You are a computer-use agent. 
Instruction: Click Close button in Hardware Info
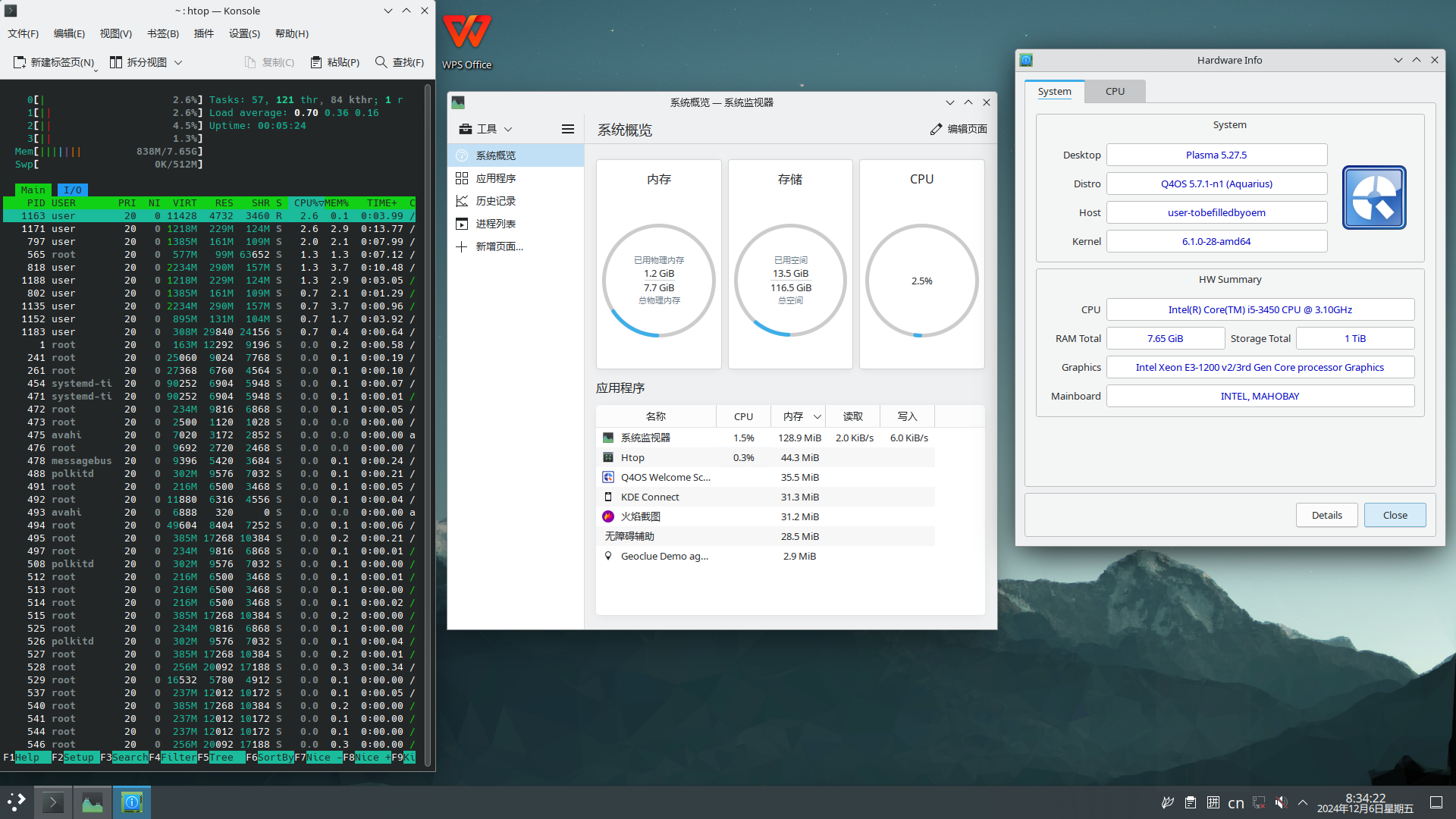tap(1395, 515)
